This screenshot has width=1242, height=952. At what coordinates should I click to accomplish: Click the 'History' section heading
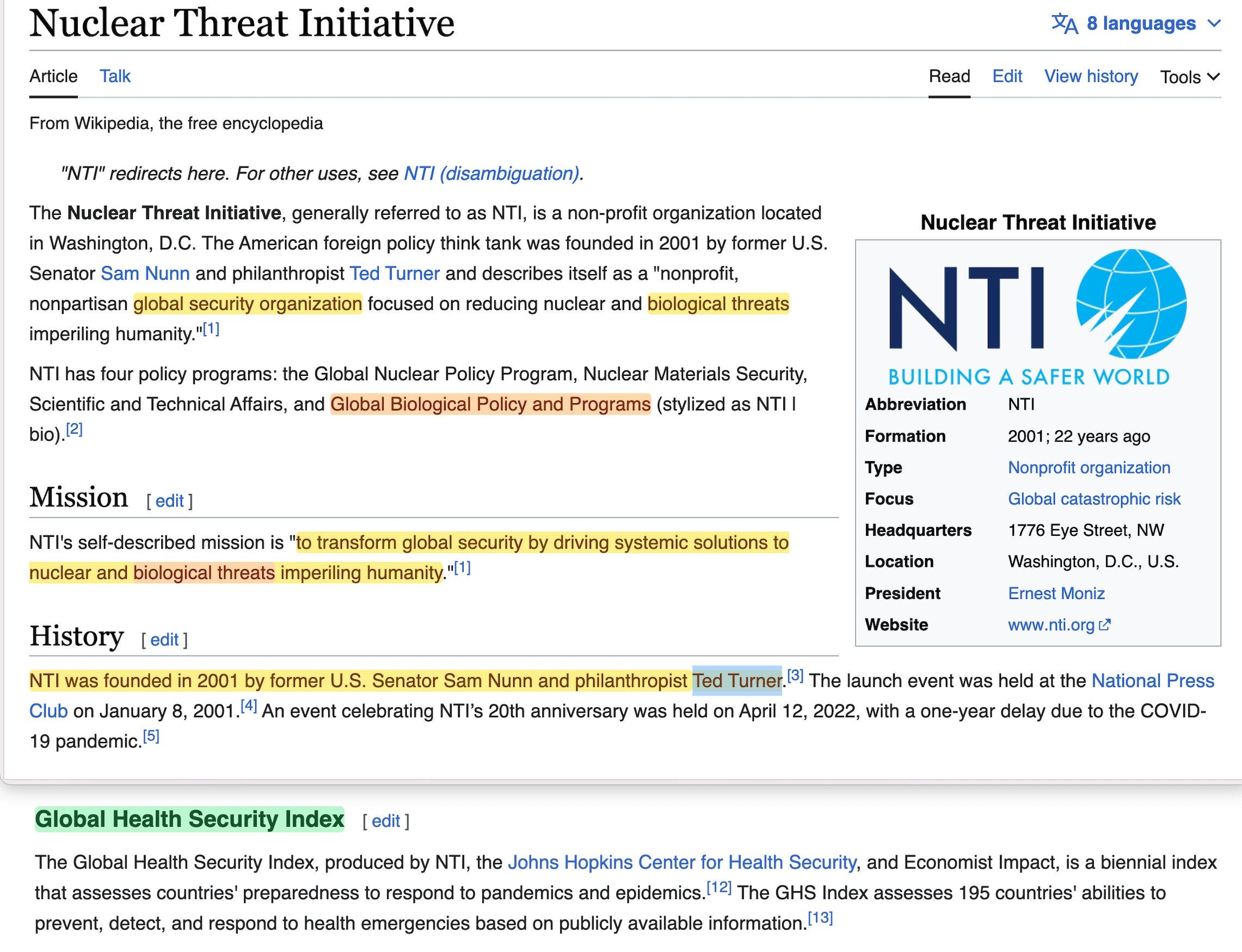[x=77, y=636]
